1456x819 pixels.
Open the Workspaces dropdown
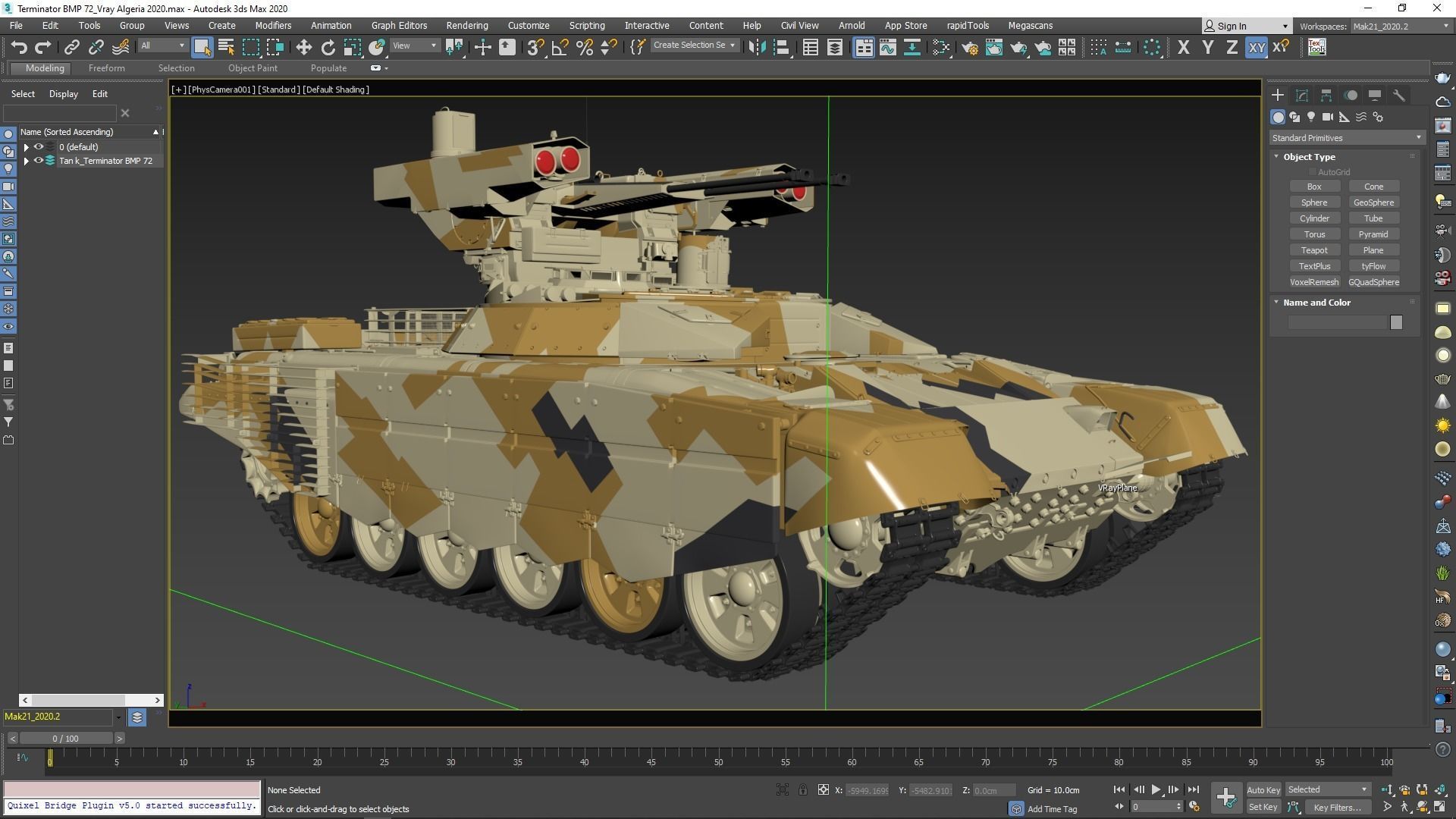(1401, 27)
